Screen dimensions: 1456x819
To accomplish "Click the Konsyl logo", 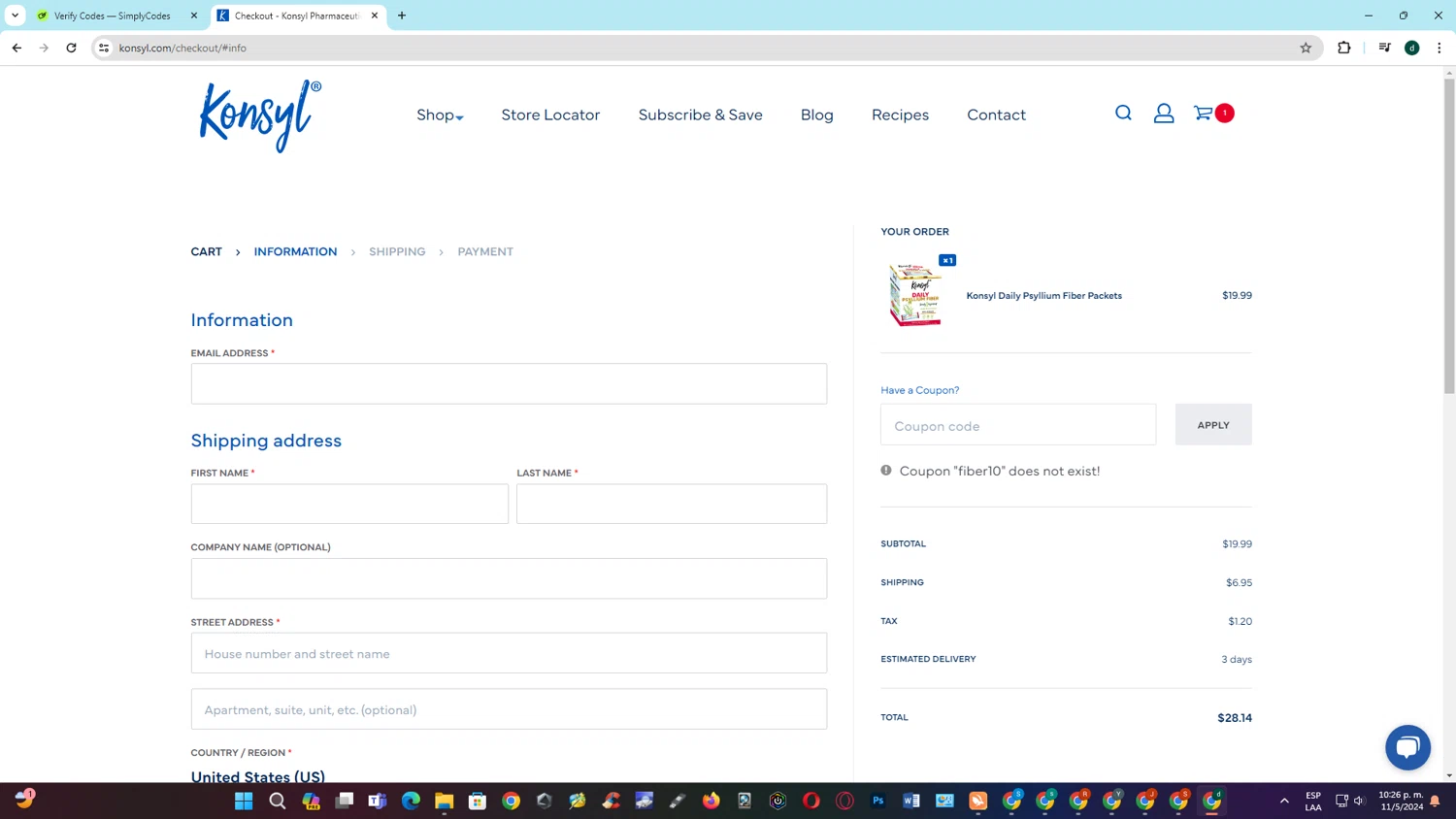I will [260, 115].
